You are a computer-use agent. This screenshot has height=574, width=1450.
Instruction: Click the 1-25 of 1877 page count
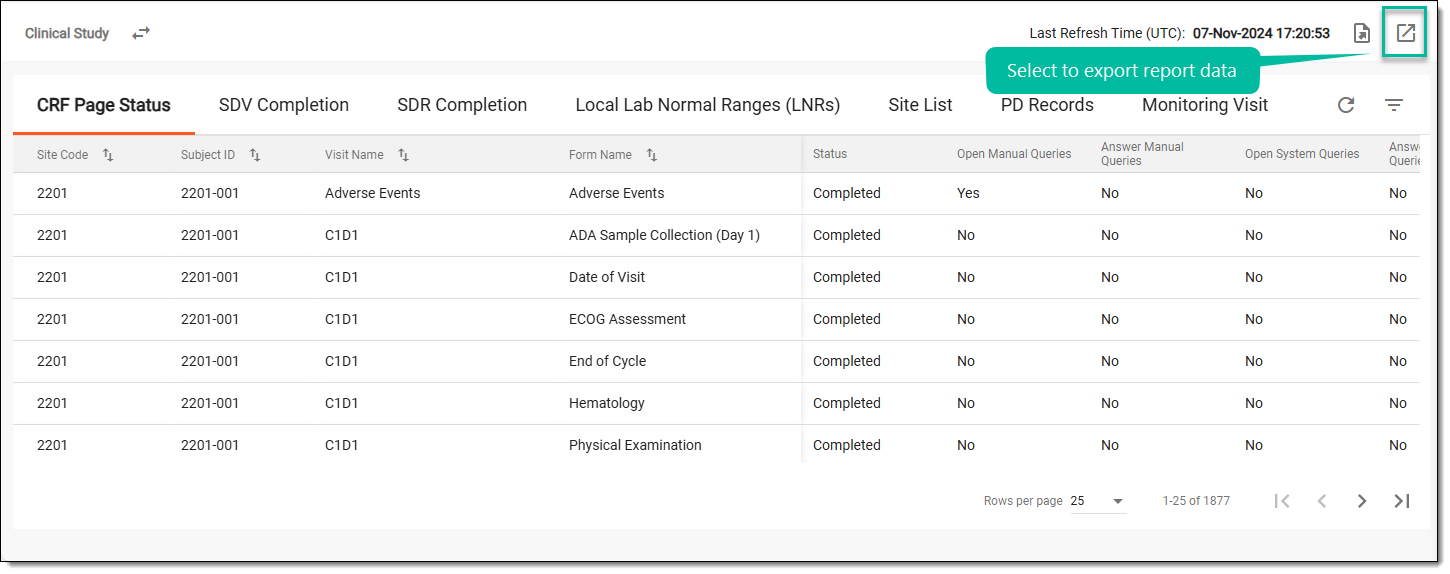click(x=1196, y=501)
